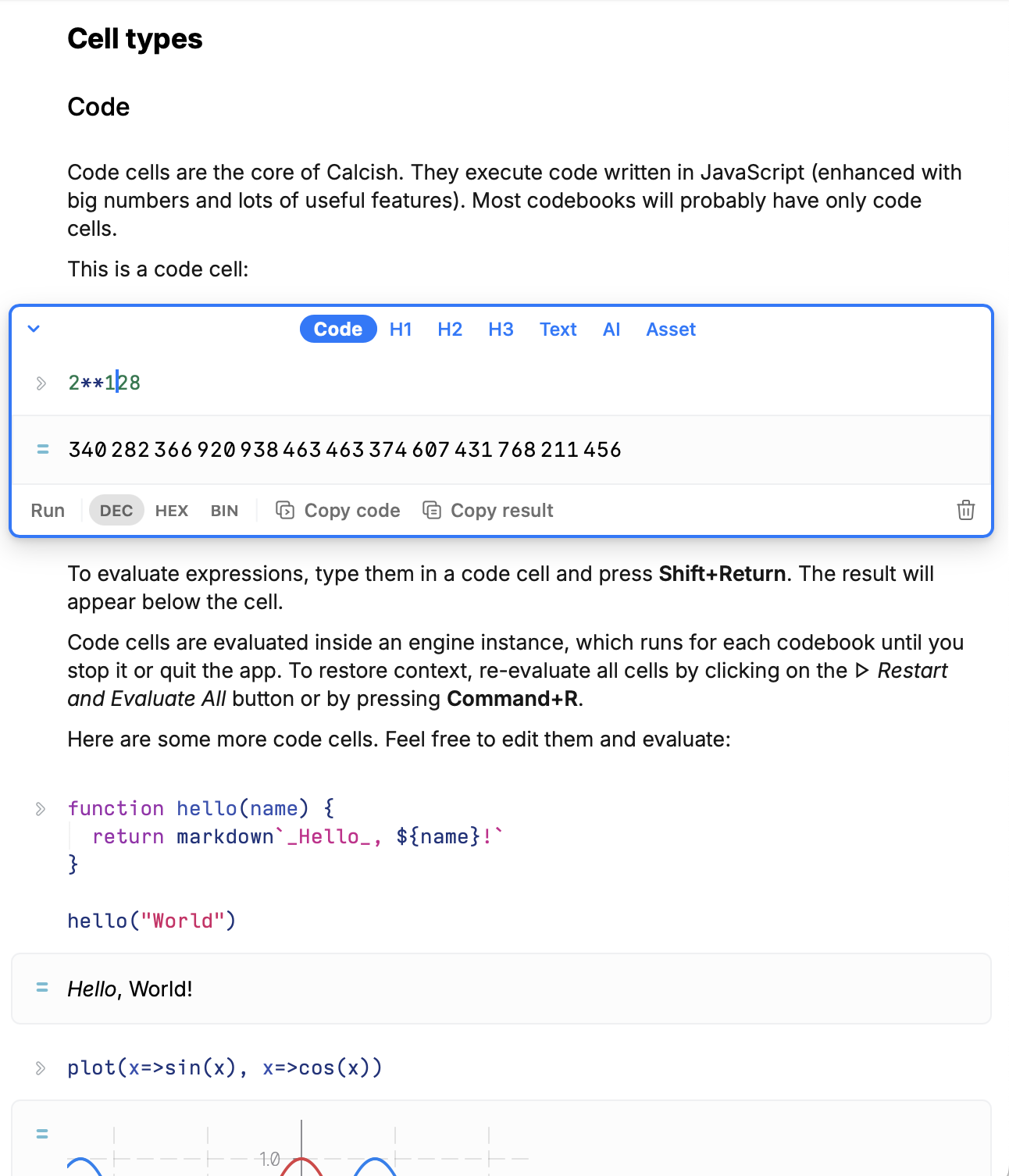
Task: Expand the equals output row of the plot
Action: [x=43, y=1132]
